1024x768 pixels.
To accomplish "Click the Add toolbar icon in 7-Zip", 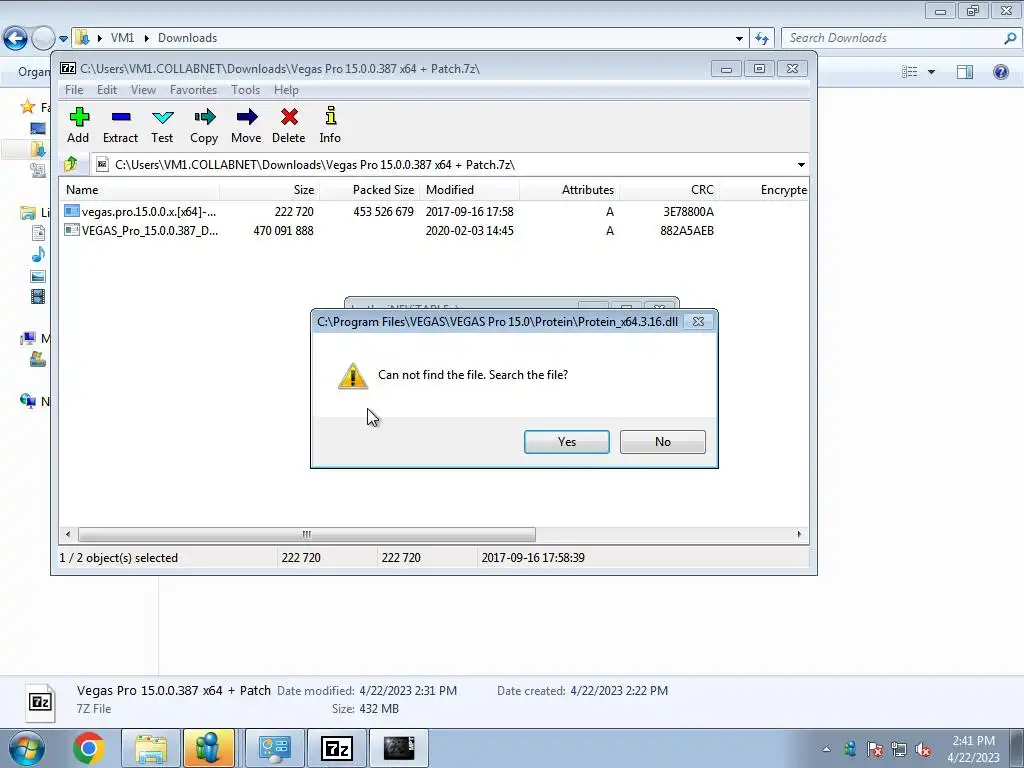I will tap(78, 125).
